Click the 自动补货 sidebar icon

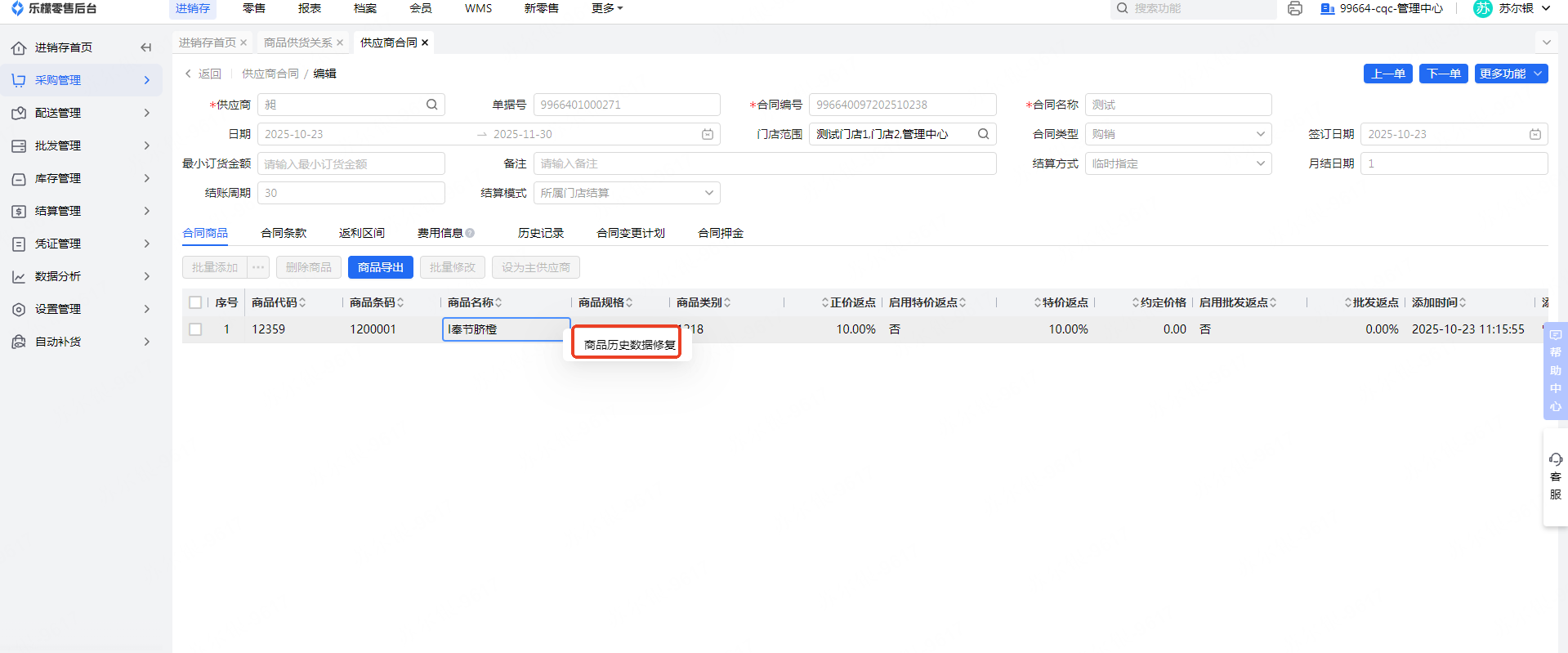[x=19, y=342]
